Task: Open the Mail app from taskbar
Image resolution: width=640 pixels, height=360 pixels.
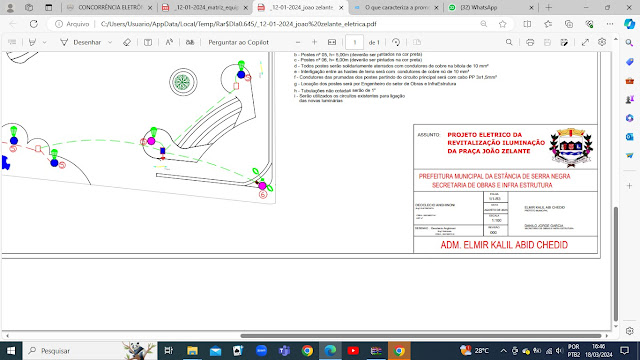Action: point(215,351)
